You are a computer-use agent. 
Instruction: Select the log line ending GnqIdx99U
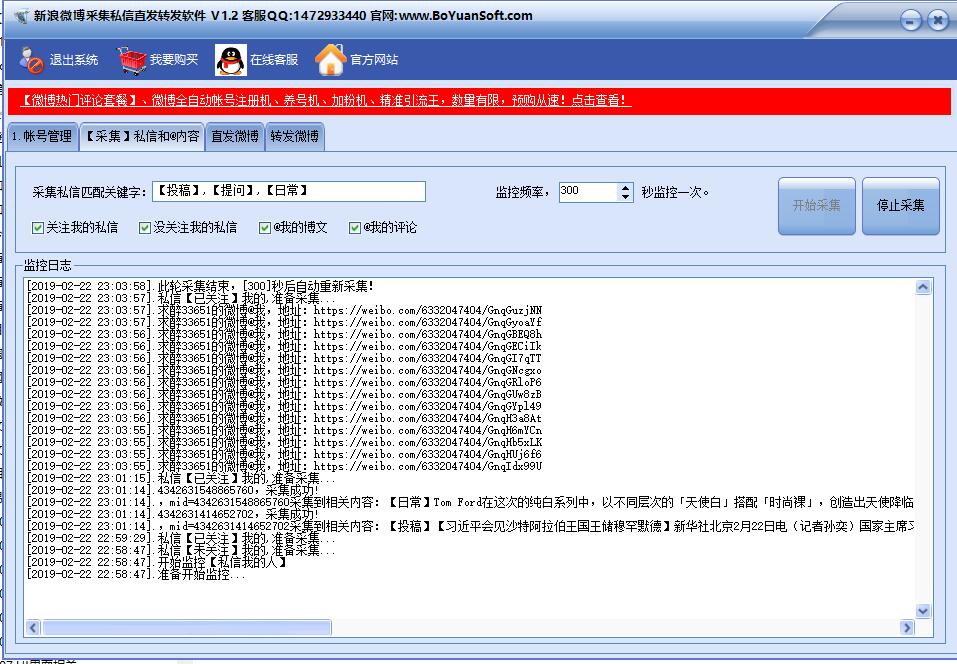pyautogui.click(x=284, y=466)
